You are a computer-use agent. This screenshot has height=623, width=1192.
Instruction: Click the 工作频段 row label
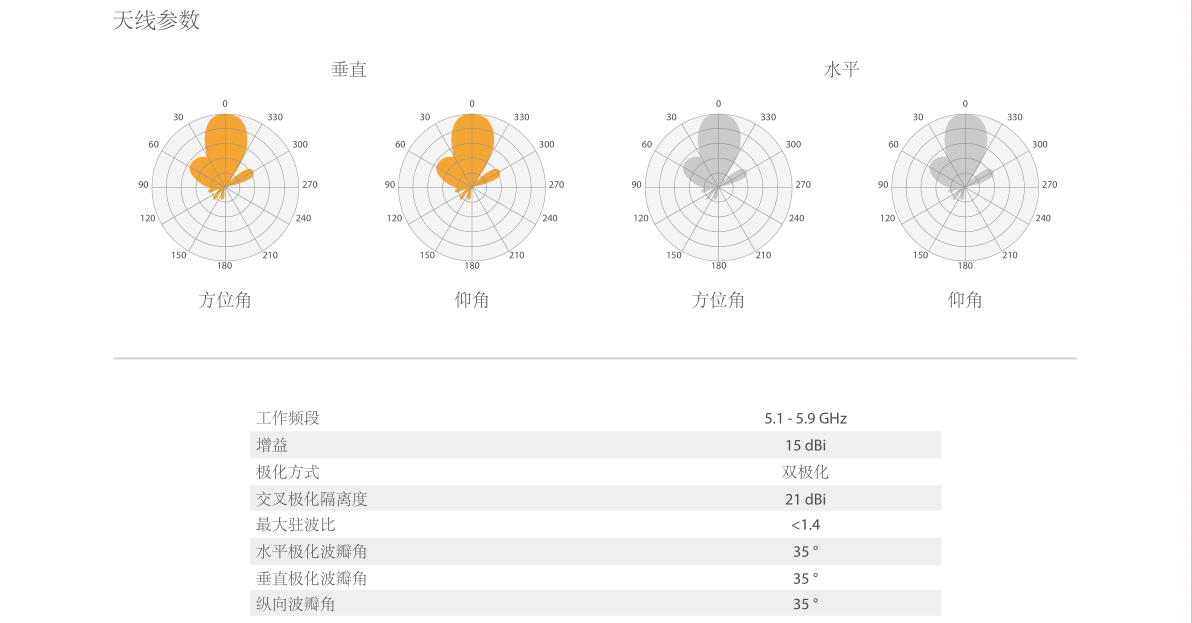pyautogui.click(x=288, y=418)
